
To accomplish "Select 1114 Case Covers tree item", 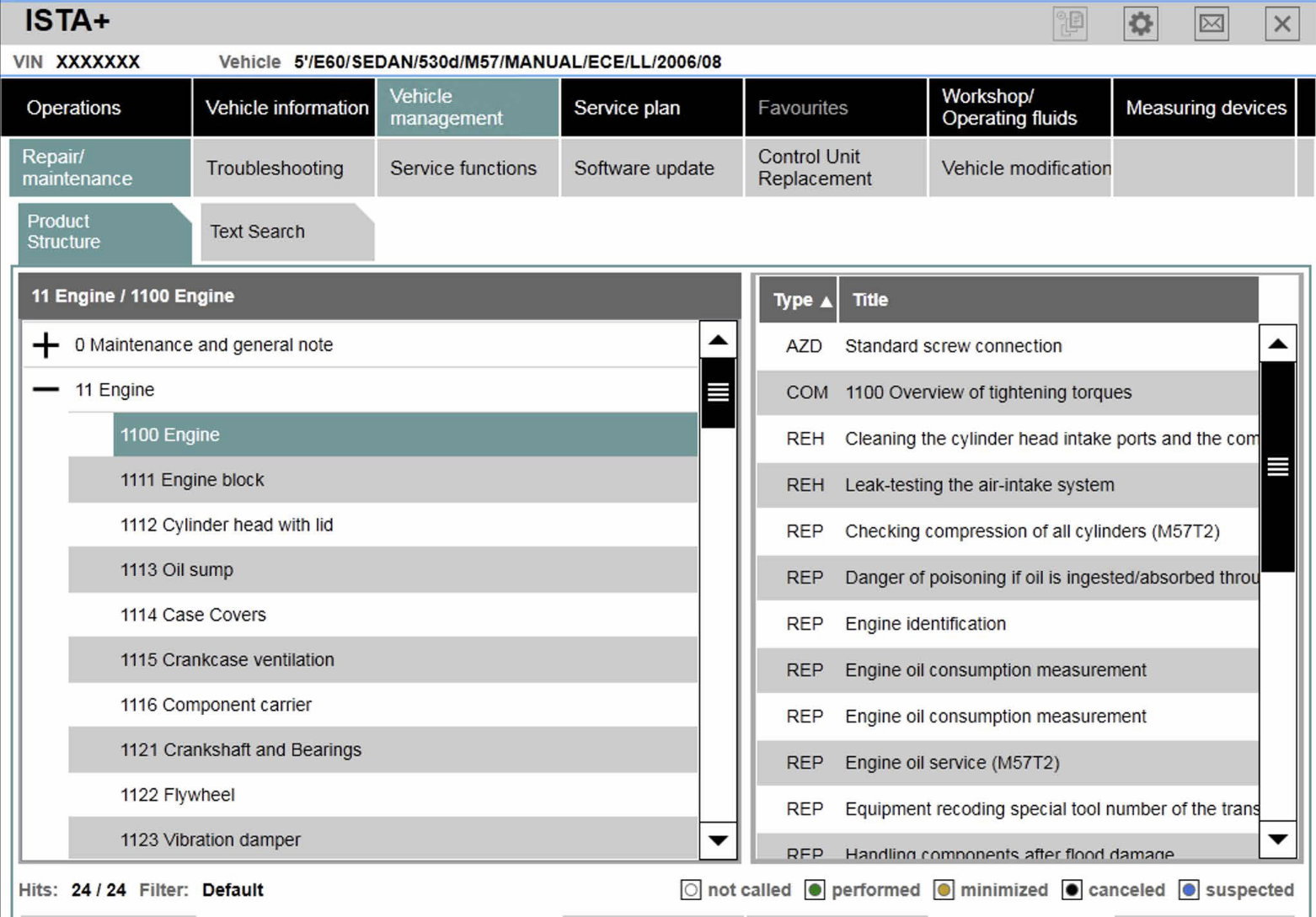I will (382, 615).
